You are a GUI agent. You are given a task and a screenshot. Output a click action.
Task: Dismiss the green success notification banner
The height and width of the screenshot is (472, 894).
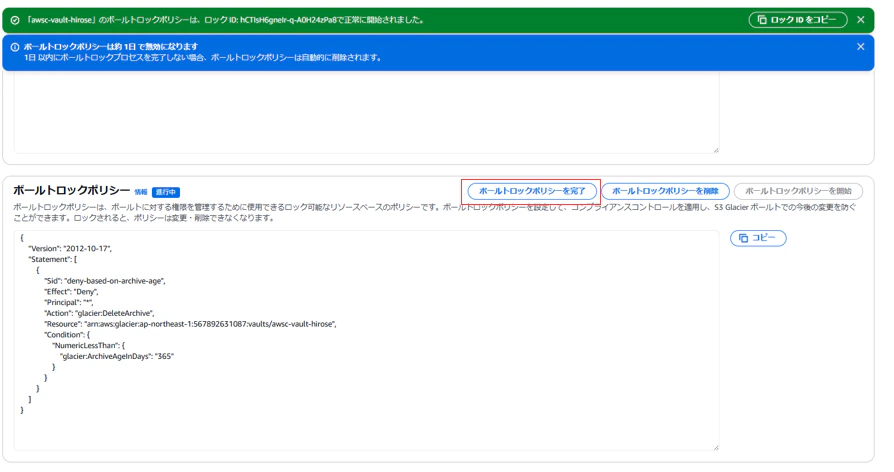(x=860, y=20)
